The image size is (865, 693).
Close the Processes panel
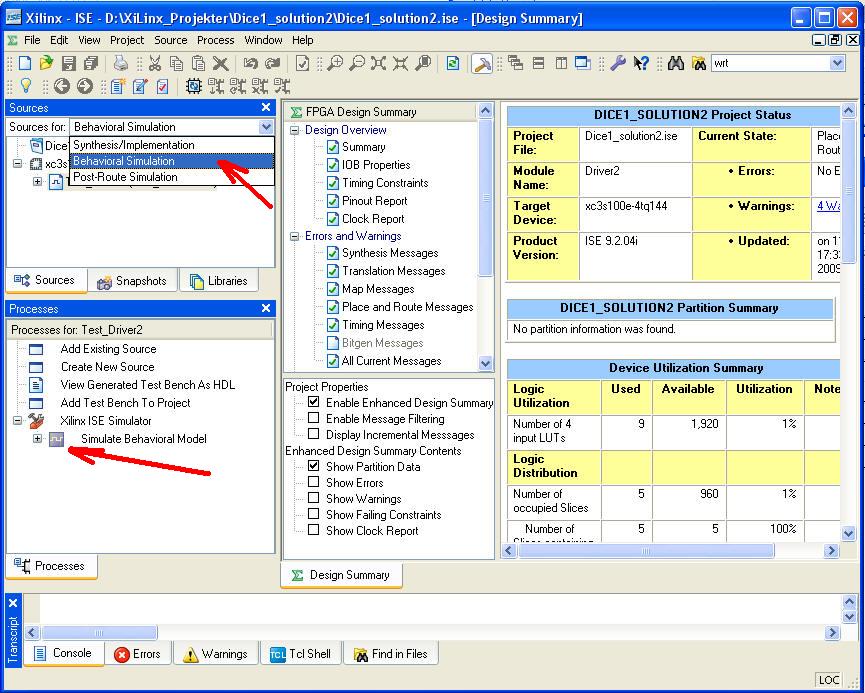[266, 308]
